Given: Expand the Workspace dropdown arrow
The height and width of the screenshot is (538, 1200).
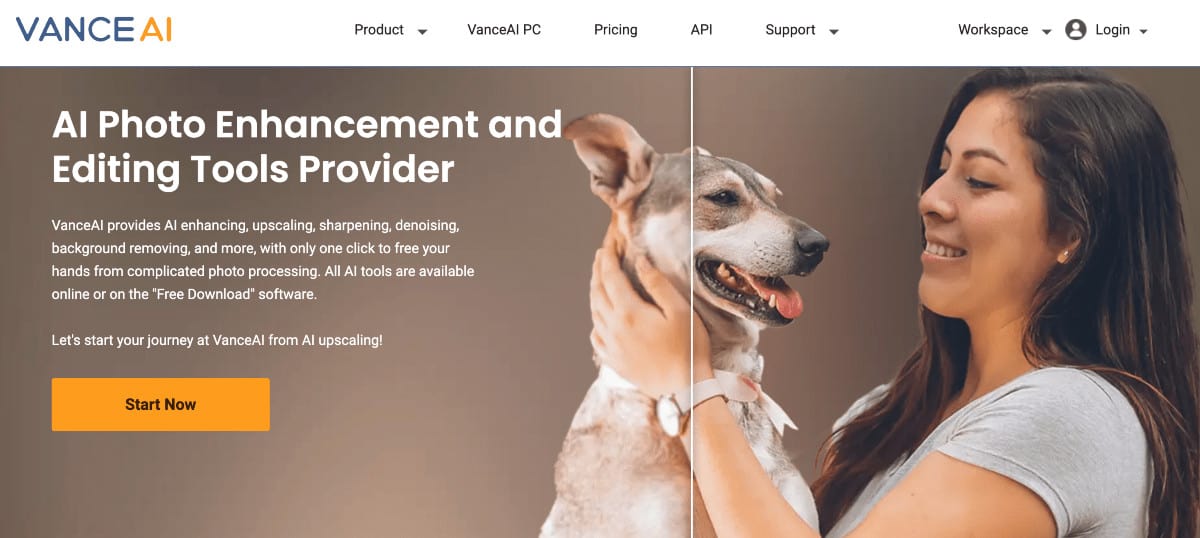Looking at the screenshot, I should [x=1046, y=32].
